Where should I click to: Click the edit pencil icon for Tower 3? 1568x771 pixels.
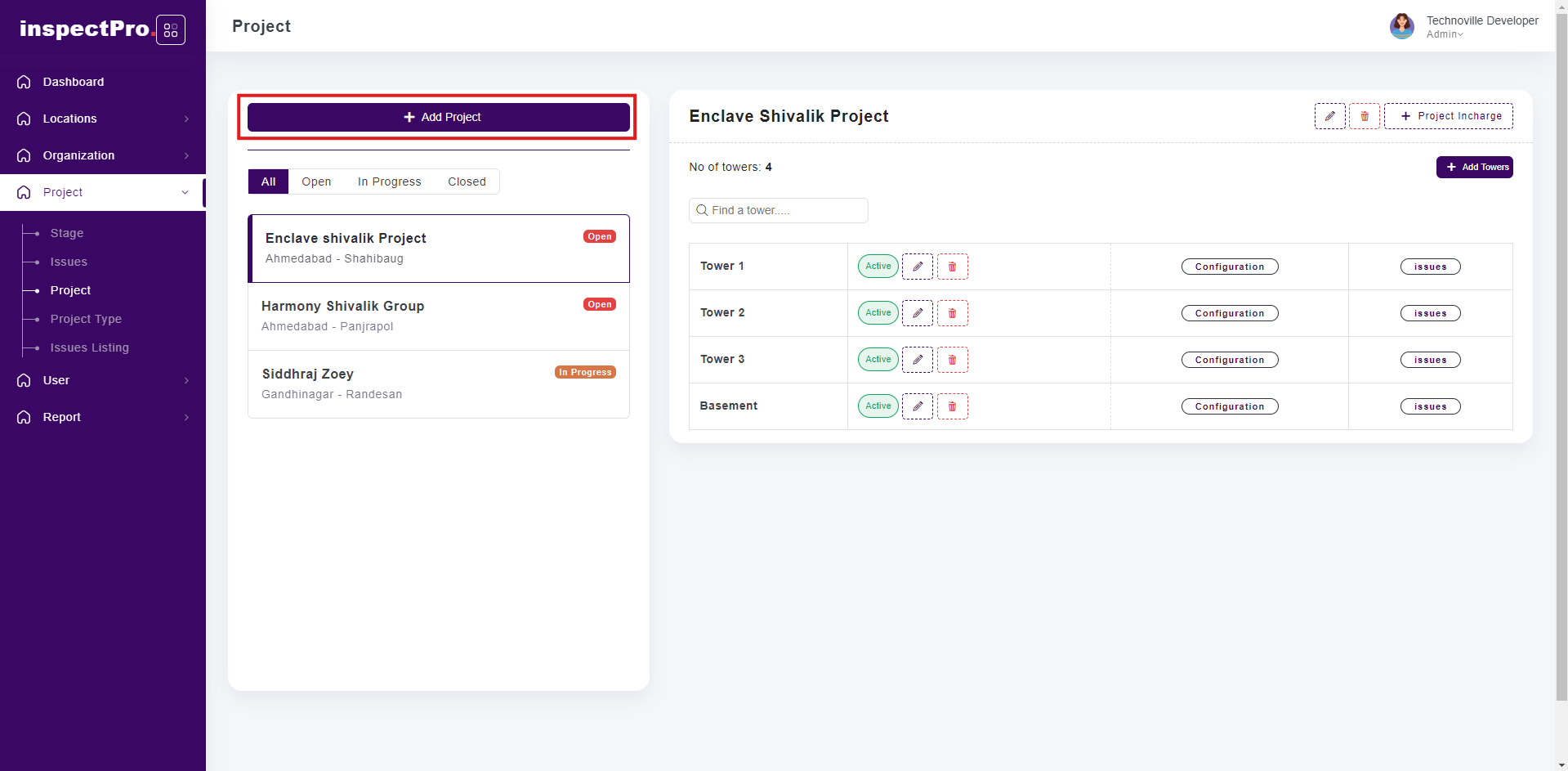tap(917, 360)
